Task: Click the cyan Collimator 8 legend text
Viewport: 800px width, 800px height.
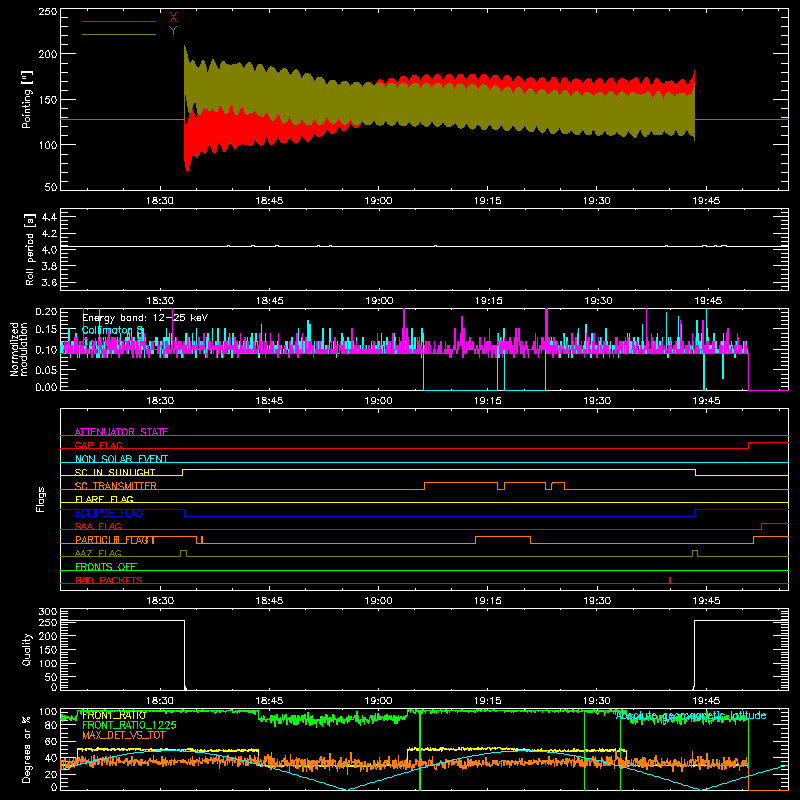Action: click(x=113, y=331)
